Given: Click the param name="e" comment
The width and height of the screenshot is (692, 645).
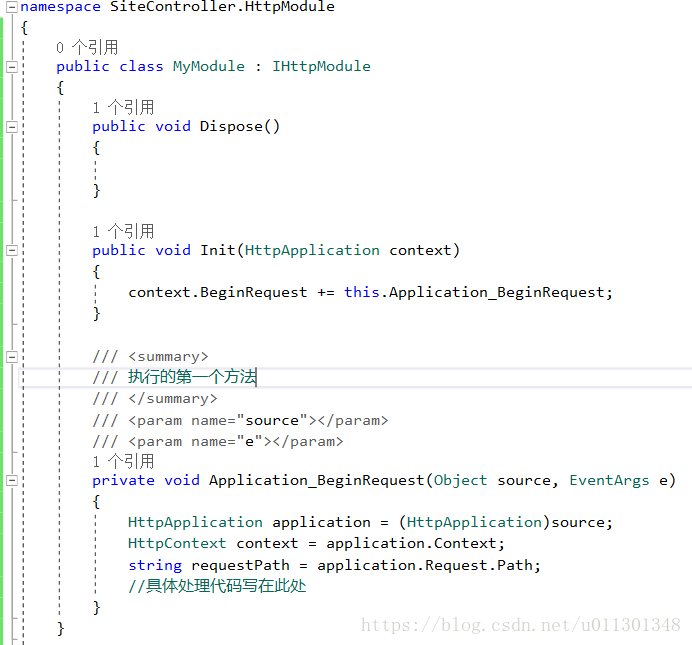Looking at the screenshot, I should point(218,442).
